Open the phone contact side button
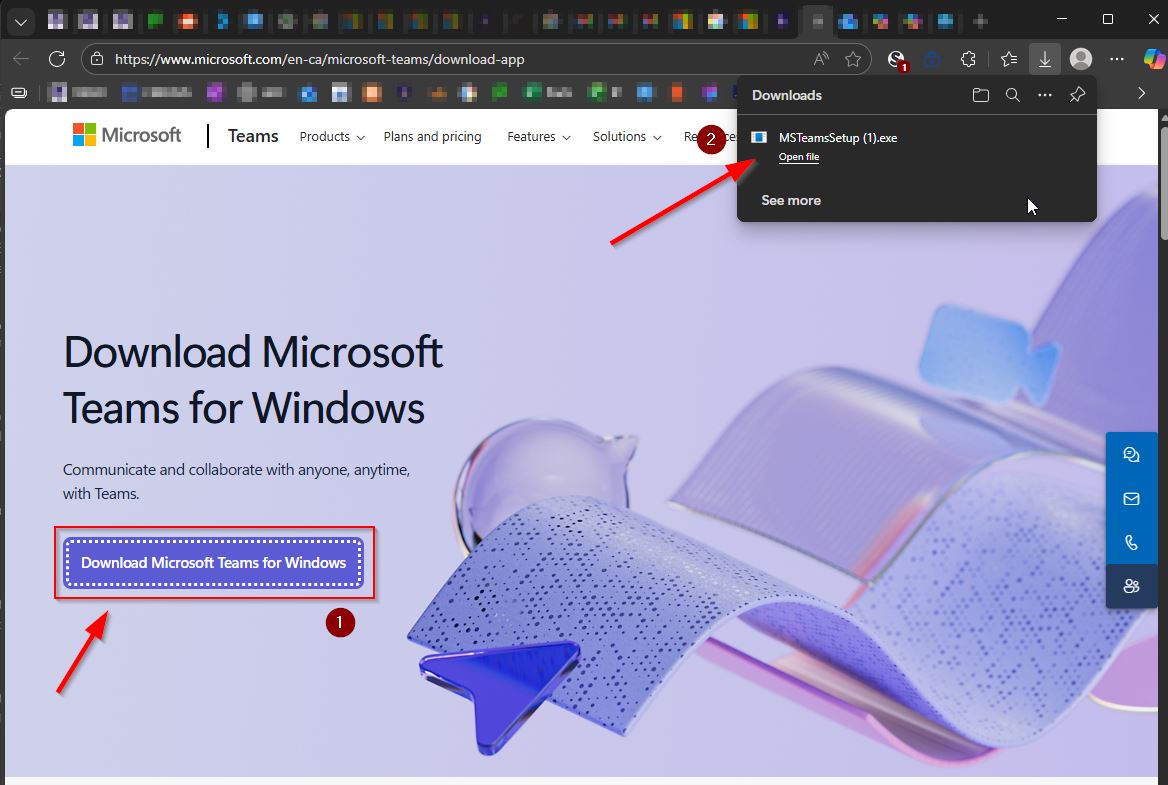 [1131, 542]
